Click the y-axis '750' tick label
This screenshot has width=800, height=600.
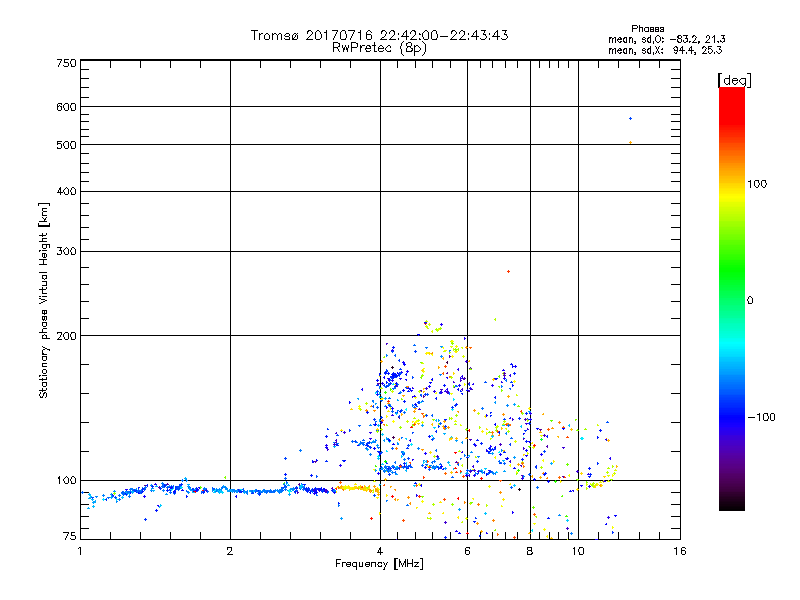66,63
